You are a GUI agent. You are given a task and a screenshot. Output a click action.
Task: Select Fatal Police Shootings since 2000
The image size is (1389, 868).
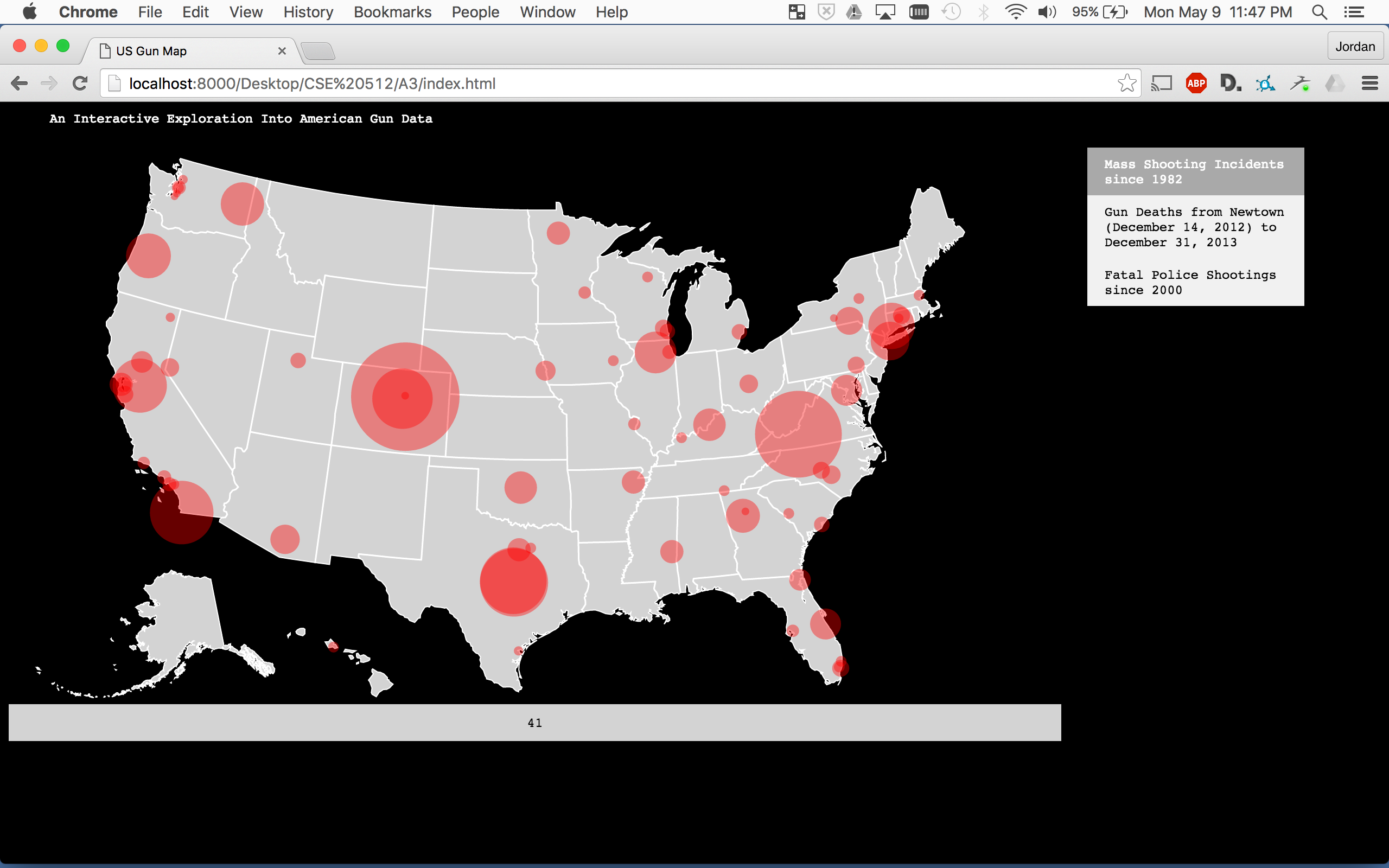[x=1190, y=283]
